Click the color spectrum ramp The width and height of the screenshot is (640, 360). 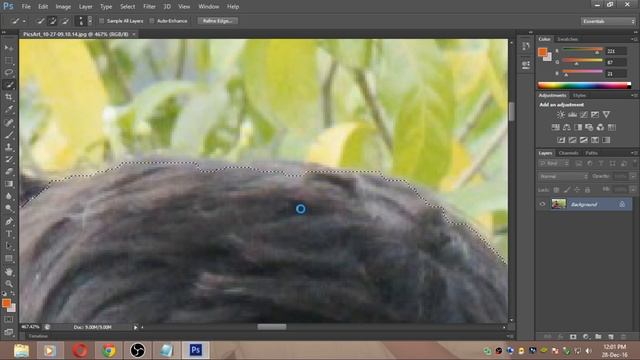(584, 85)
